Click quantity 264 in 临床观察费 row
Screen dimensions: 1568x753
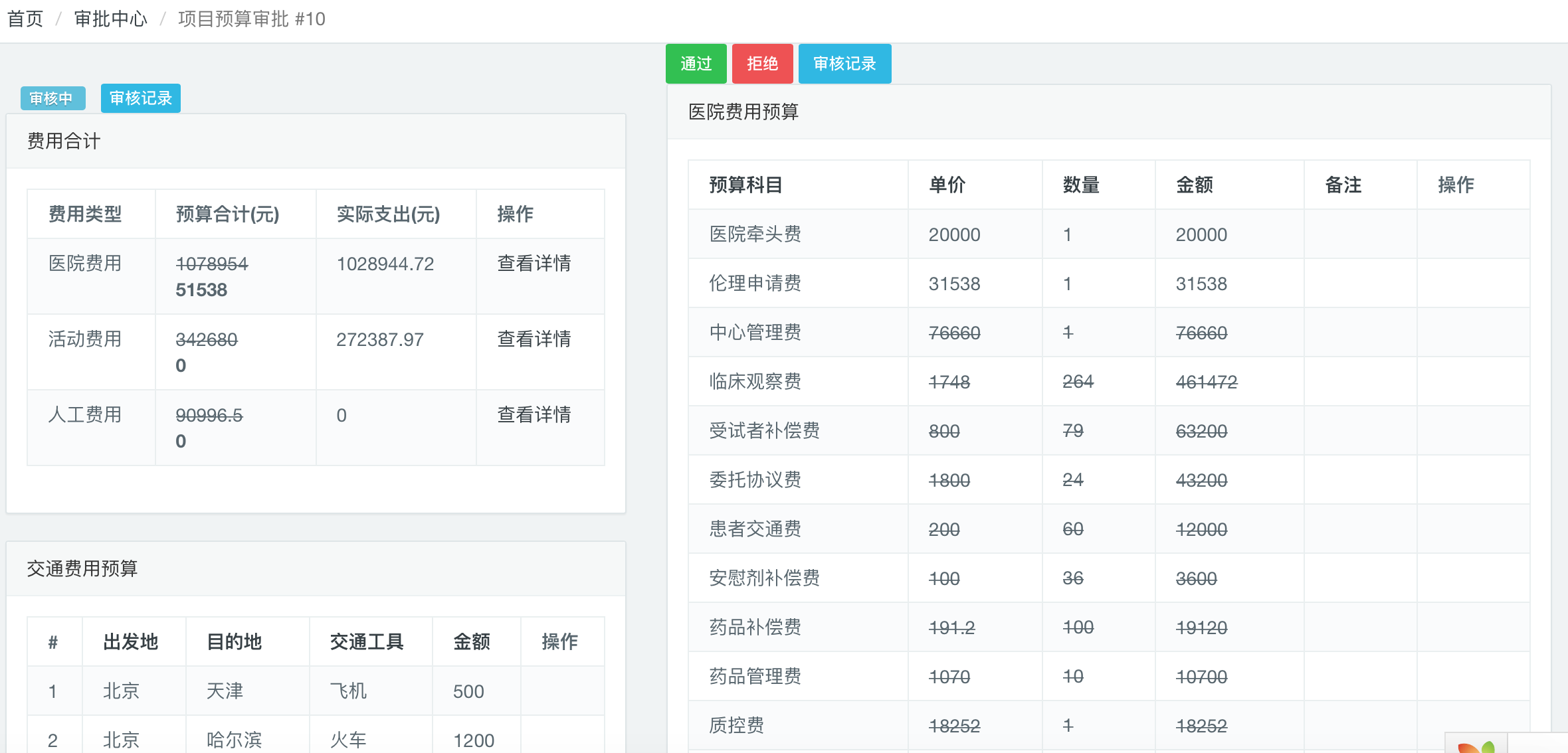tap(1078, 382)
